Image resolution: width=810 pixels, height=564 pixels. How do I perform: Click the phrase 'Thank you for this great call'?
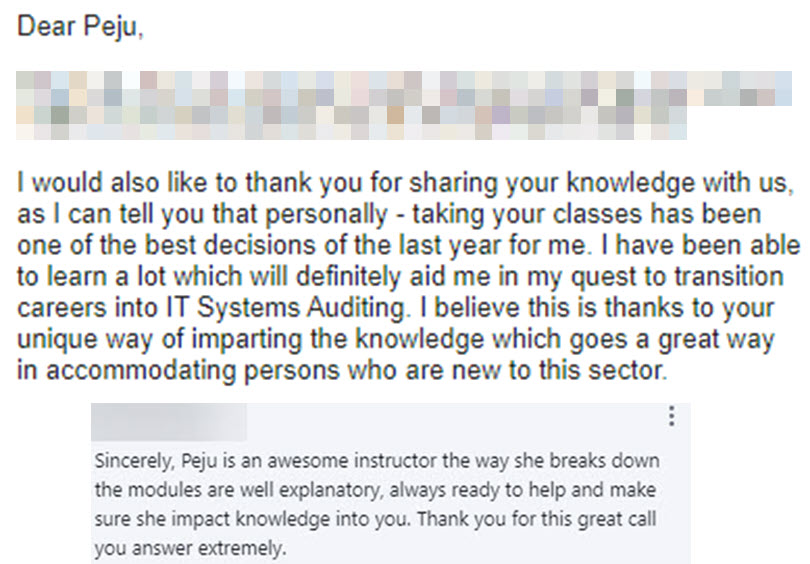click(537, 519)
